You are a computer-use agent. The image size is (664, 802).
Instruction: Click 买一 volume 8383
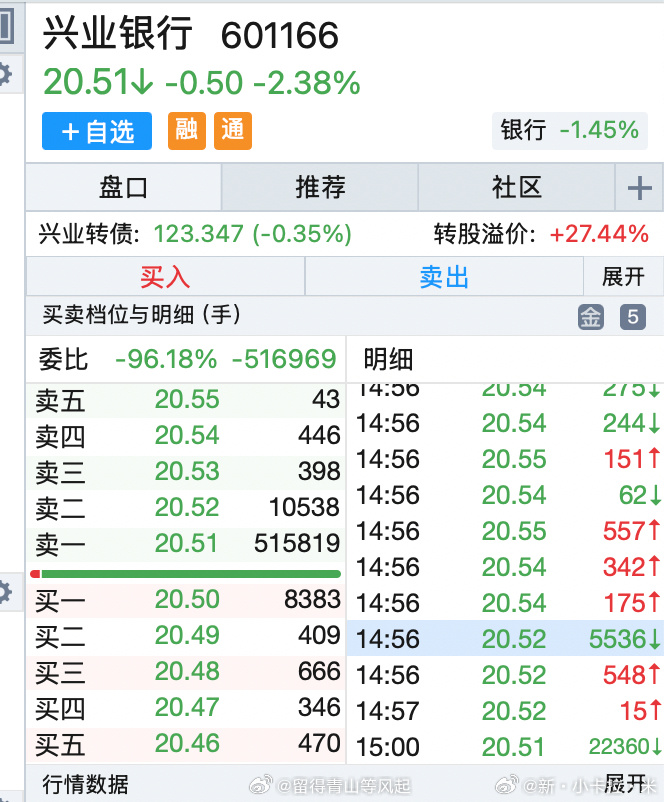(x=312, y=599)
